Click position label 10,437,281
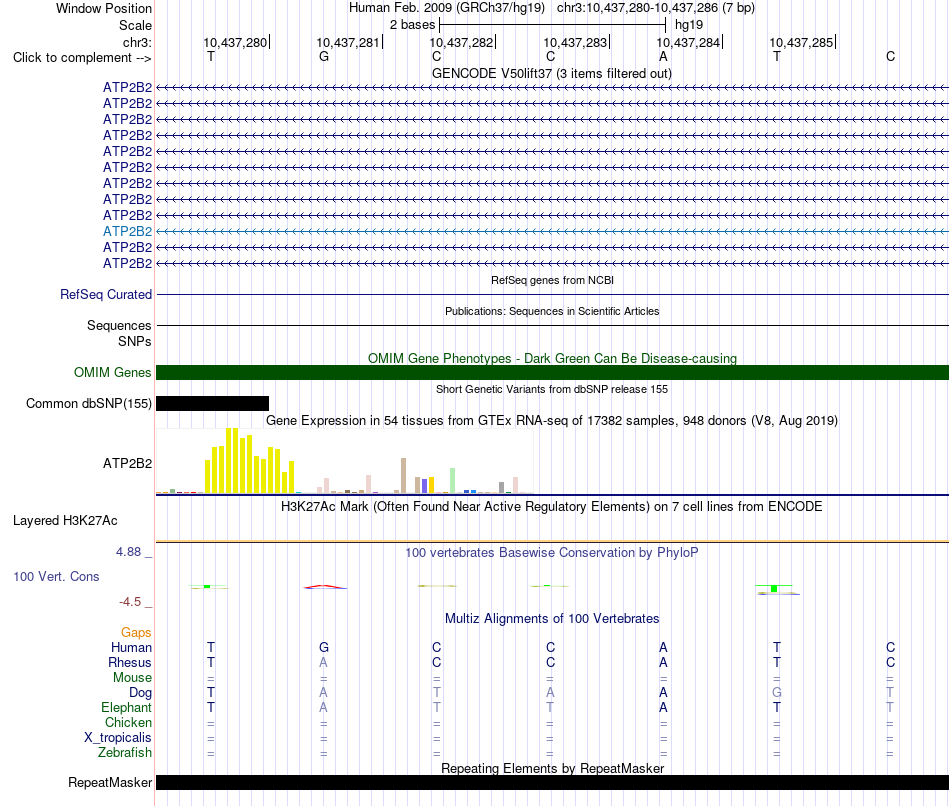The image size is (950, 806). (x=348, y=42)
